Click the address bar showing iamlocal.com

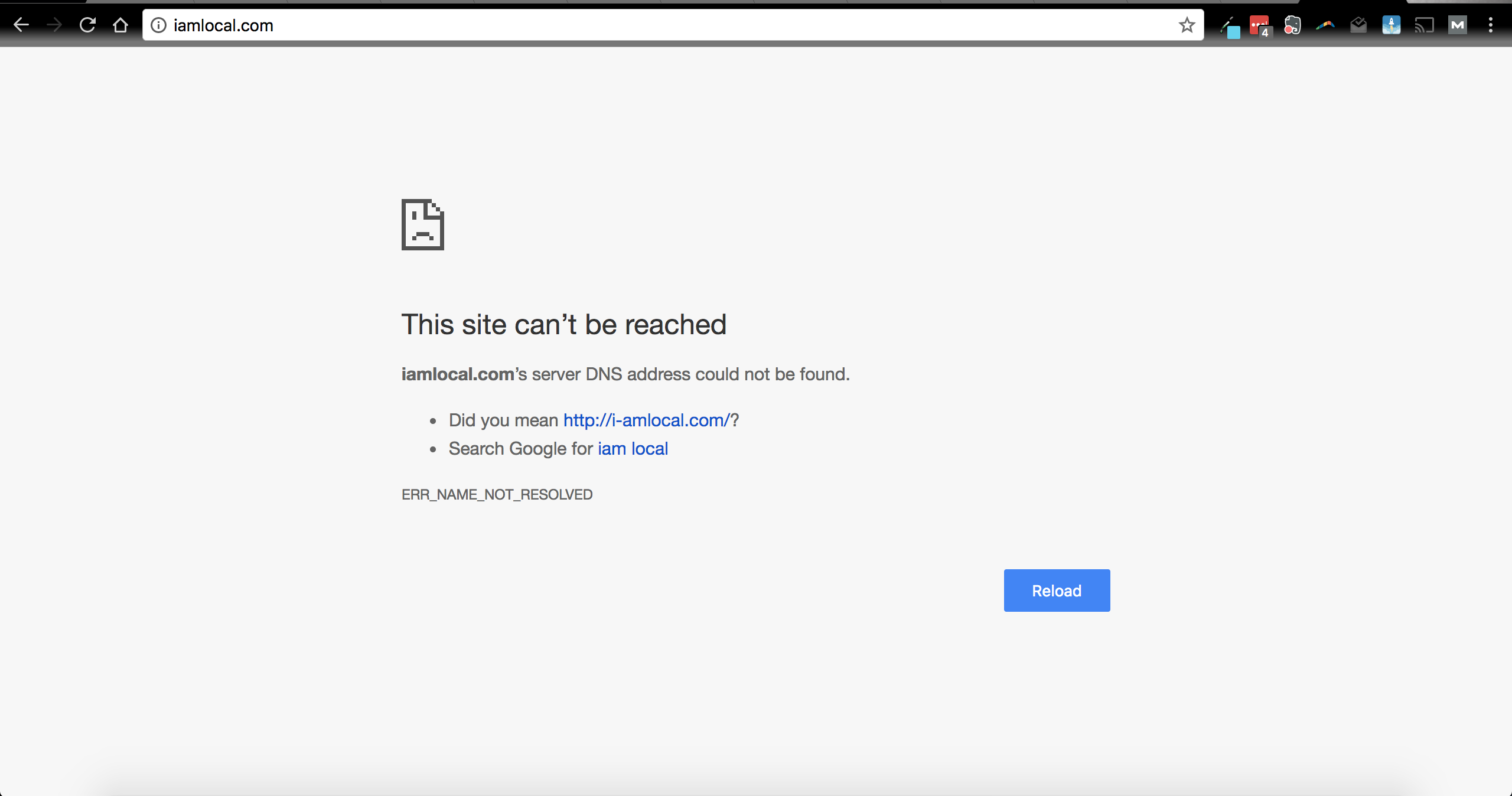click(673, 25)
